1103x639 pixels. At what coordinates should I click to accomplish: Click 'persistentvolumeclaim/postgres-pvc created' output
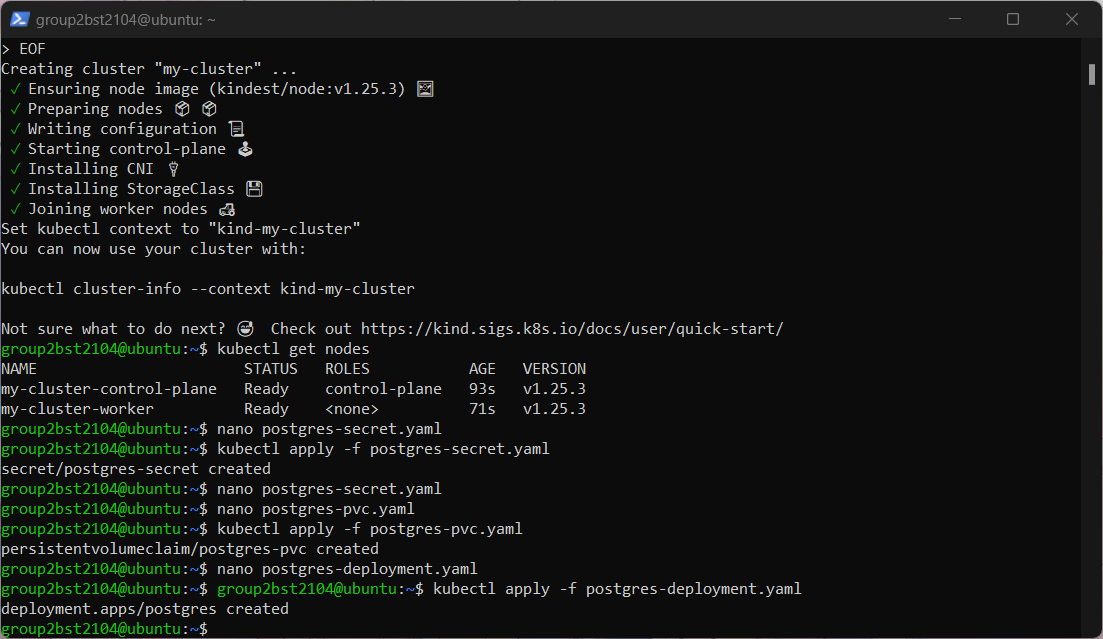click(x=190, y=549)
